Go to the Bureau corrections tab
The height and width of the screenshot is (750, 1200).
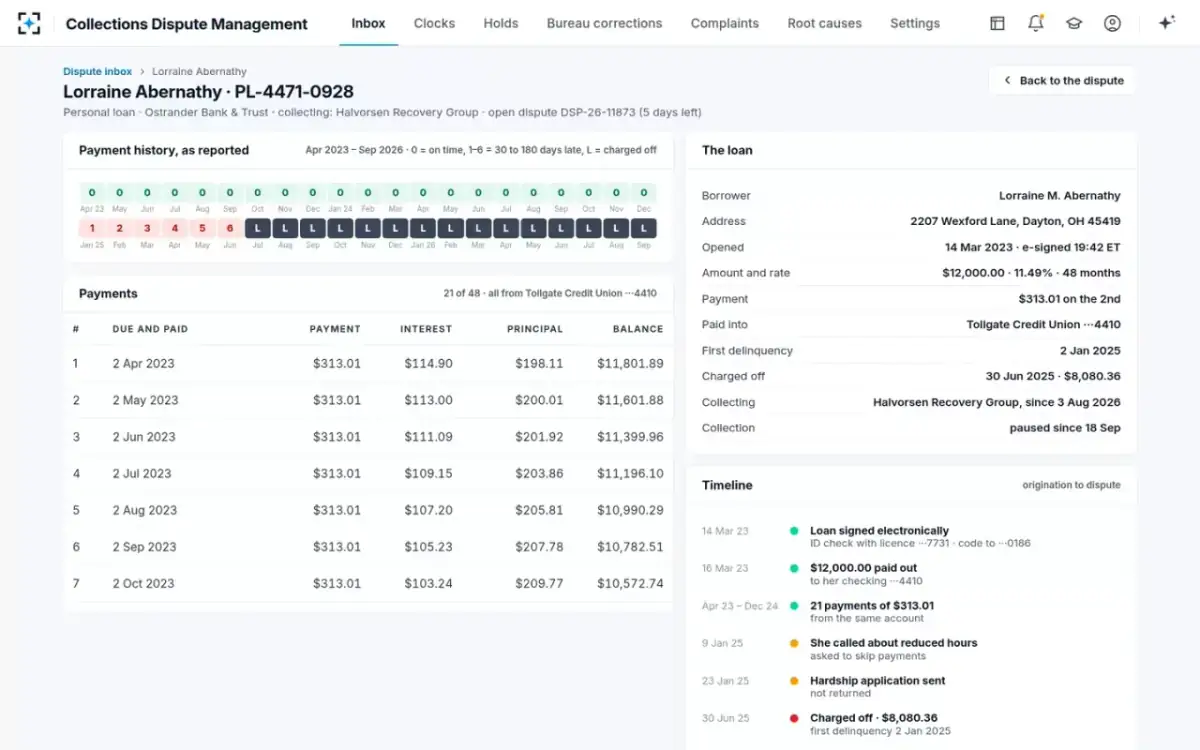pos(604,23)
